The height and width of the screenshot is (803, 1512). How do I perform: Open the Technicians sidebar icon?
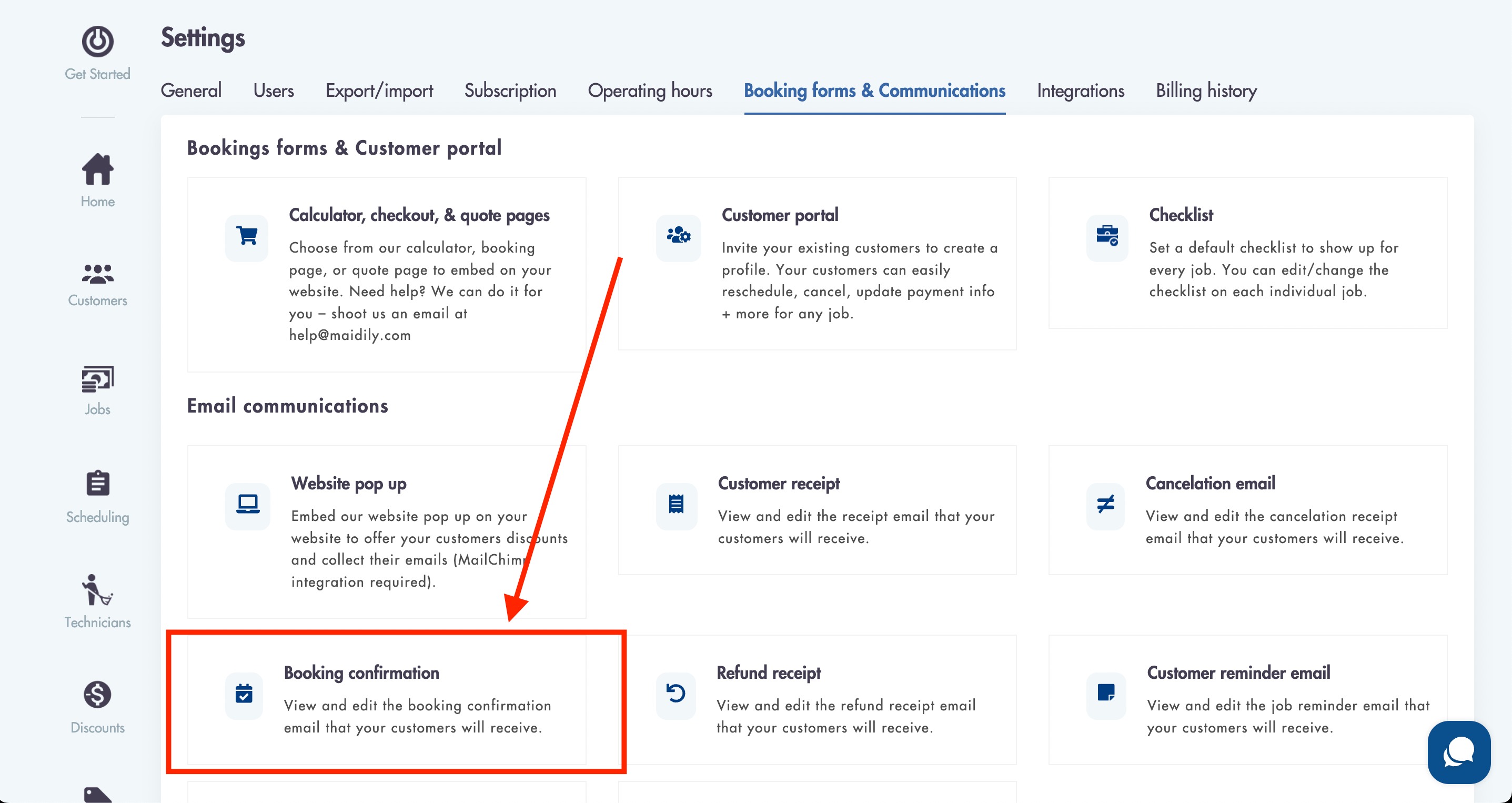tap(97, 590)
